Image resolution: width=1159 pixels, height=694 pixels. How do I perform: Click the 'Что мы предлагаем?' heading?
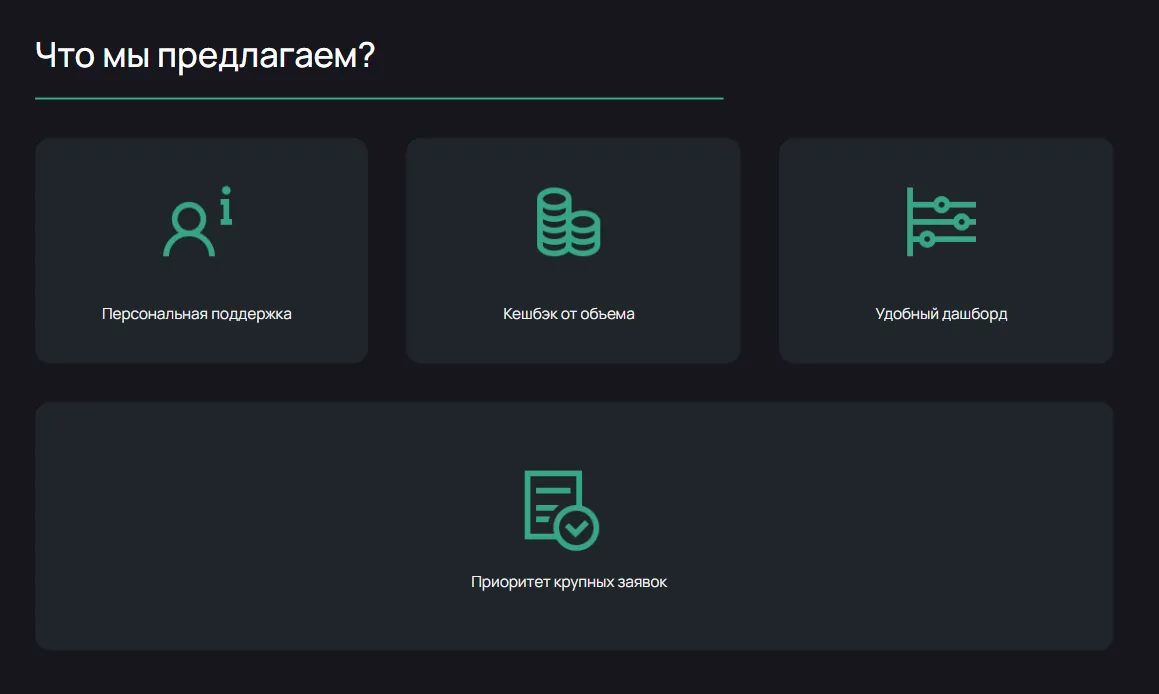click(205, 55)
